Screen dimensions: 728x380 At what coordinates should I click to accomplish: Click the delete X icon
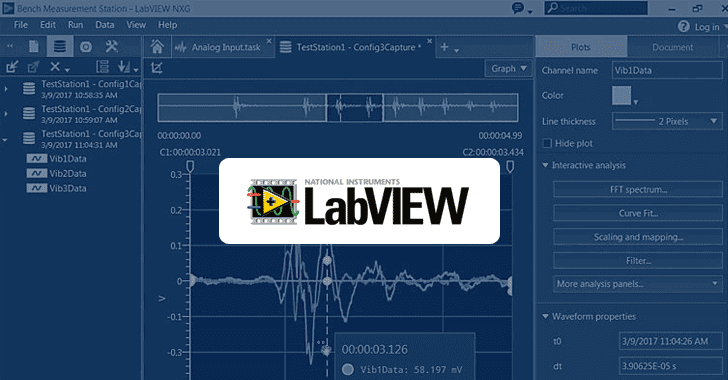(55, 67)
